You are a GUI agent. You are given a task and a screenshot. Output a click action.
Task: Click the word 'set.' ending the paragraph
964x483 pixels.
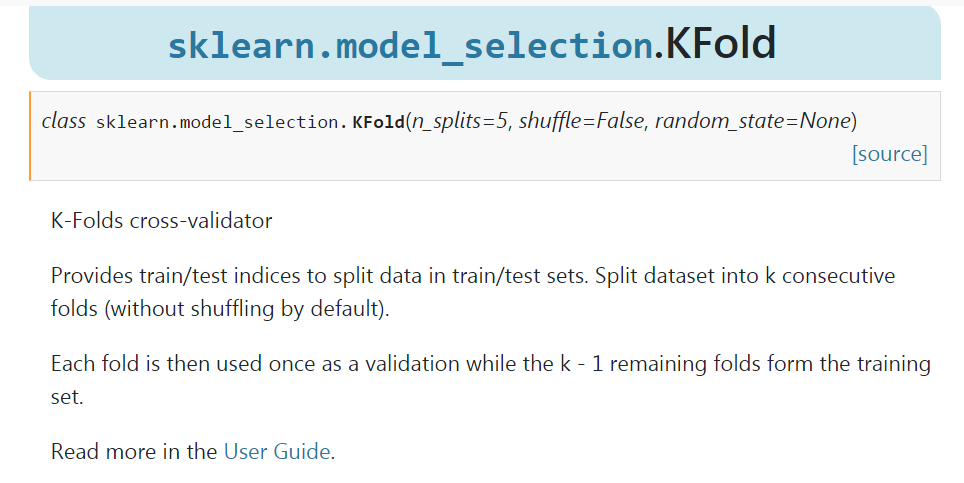pyautogui.click(x=67, y=397)
